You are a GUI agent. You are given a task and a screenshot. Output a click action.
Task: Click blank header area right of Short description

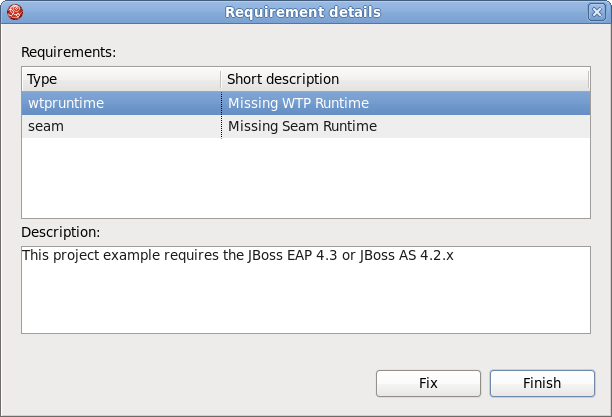click(x=470, y=79)
